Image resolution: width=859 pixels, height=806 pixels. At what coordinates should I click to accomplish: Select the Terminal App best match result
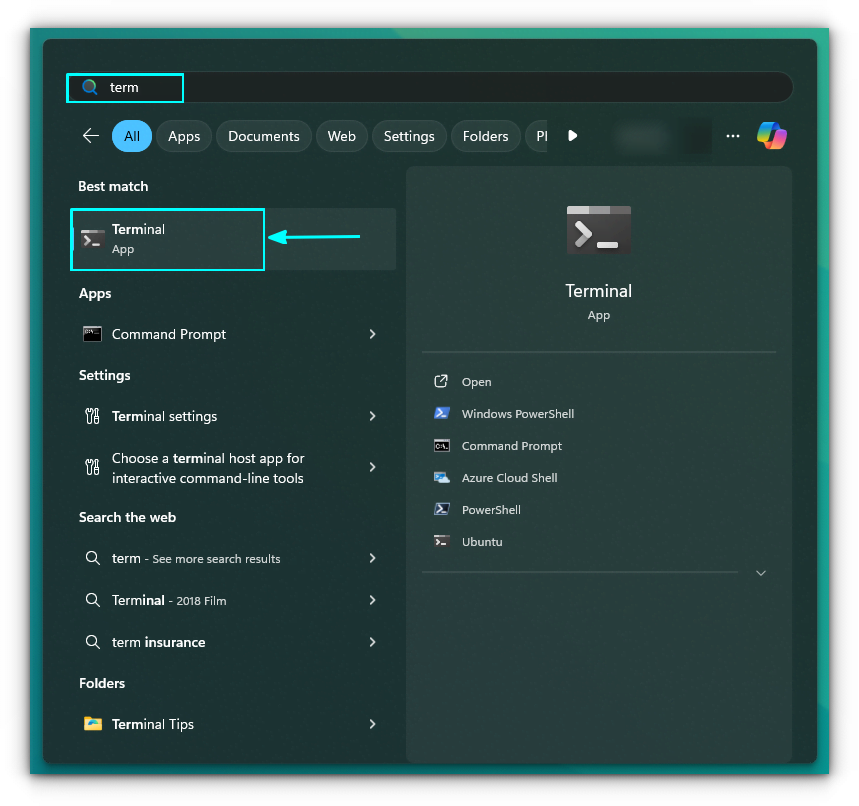click(234, 239)
